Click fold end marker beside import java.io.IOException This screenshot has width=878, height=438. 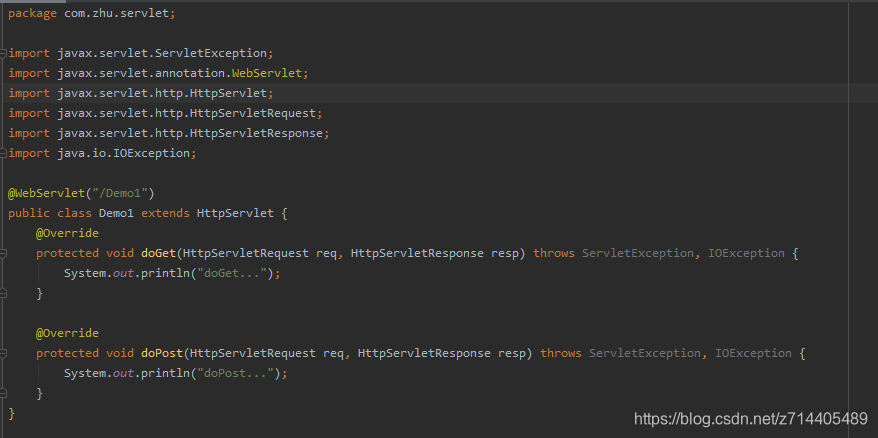[x=3, y=153]
